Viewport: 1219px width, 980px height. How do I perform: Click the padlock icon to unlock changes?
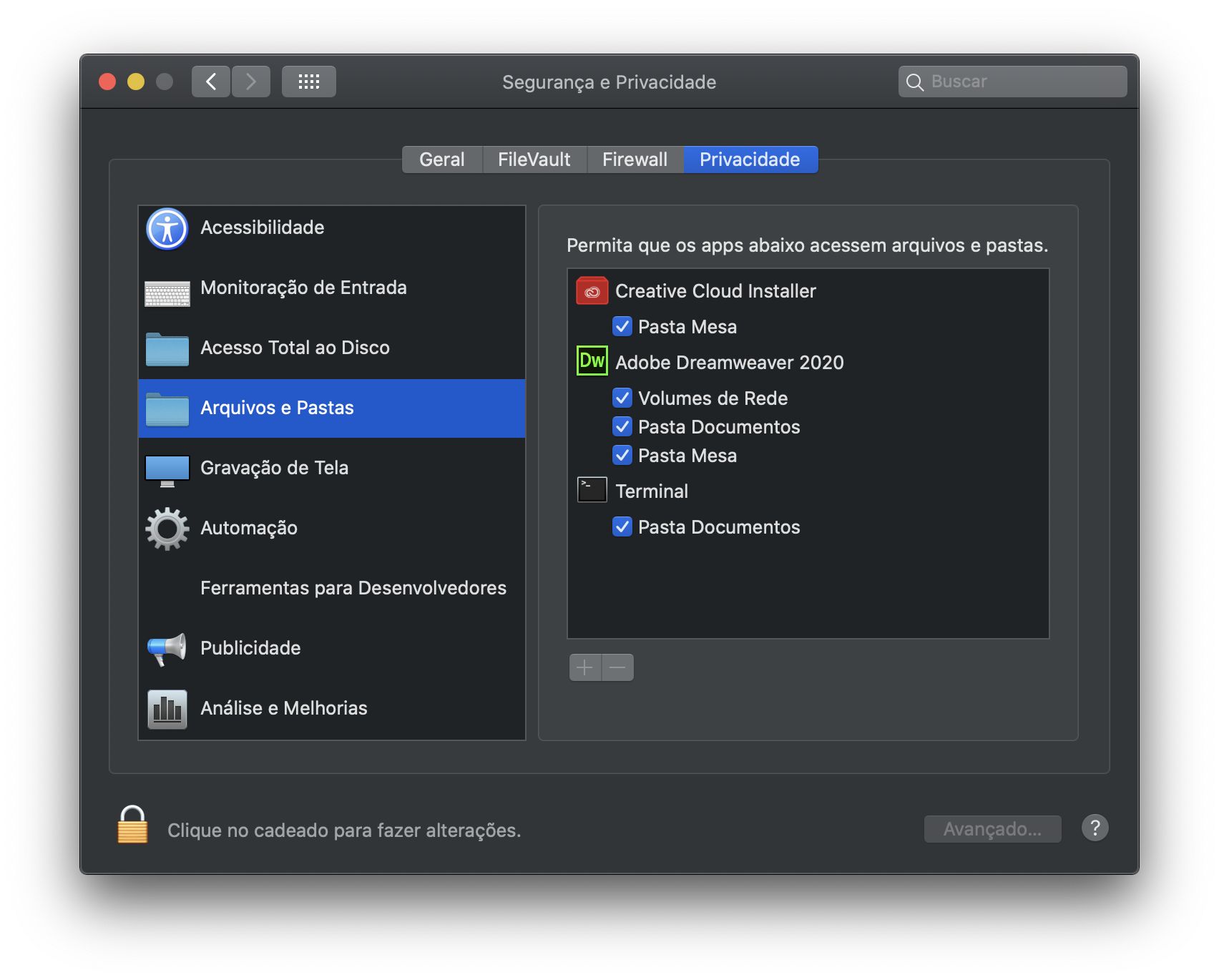tap(133, 825)
